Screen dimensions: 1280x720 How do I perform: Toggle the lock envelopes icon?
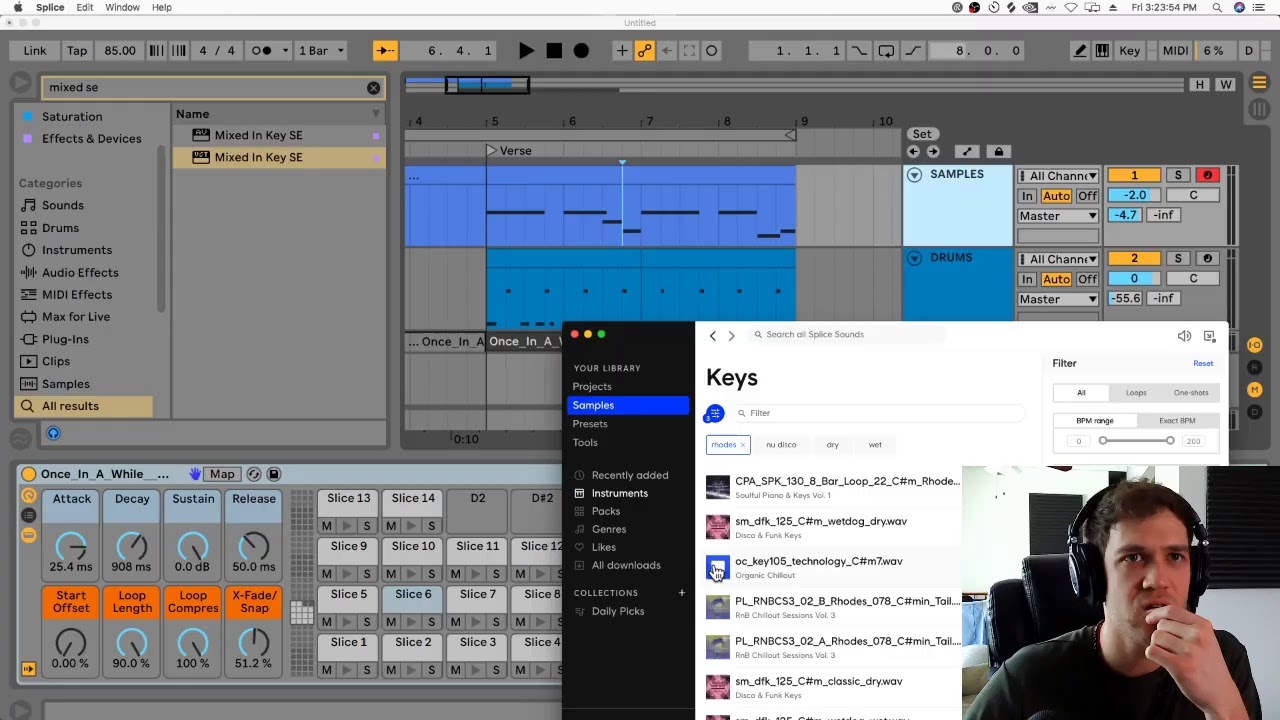(998, 152)
